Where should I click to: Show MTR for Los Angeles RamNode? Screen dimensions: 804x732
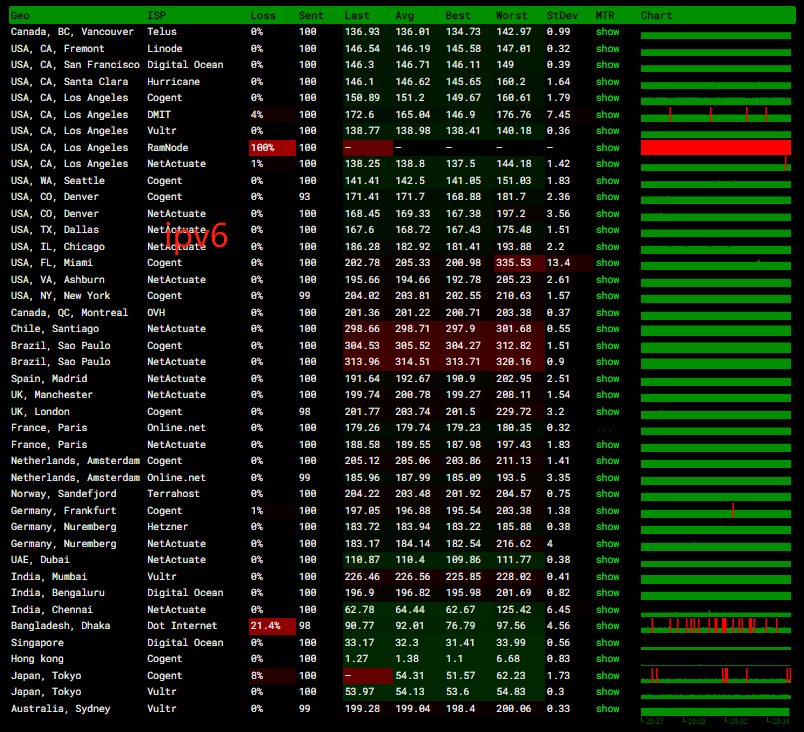(608, 148)
